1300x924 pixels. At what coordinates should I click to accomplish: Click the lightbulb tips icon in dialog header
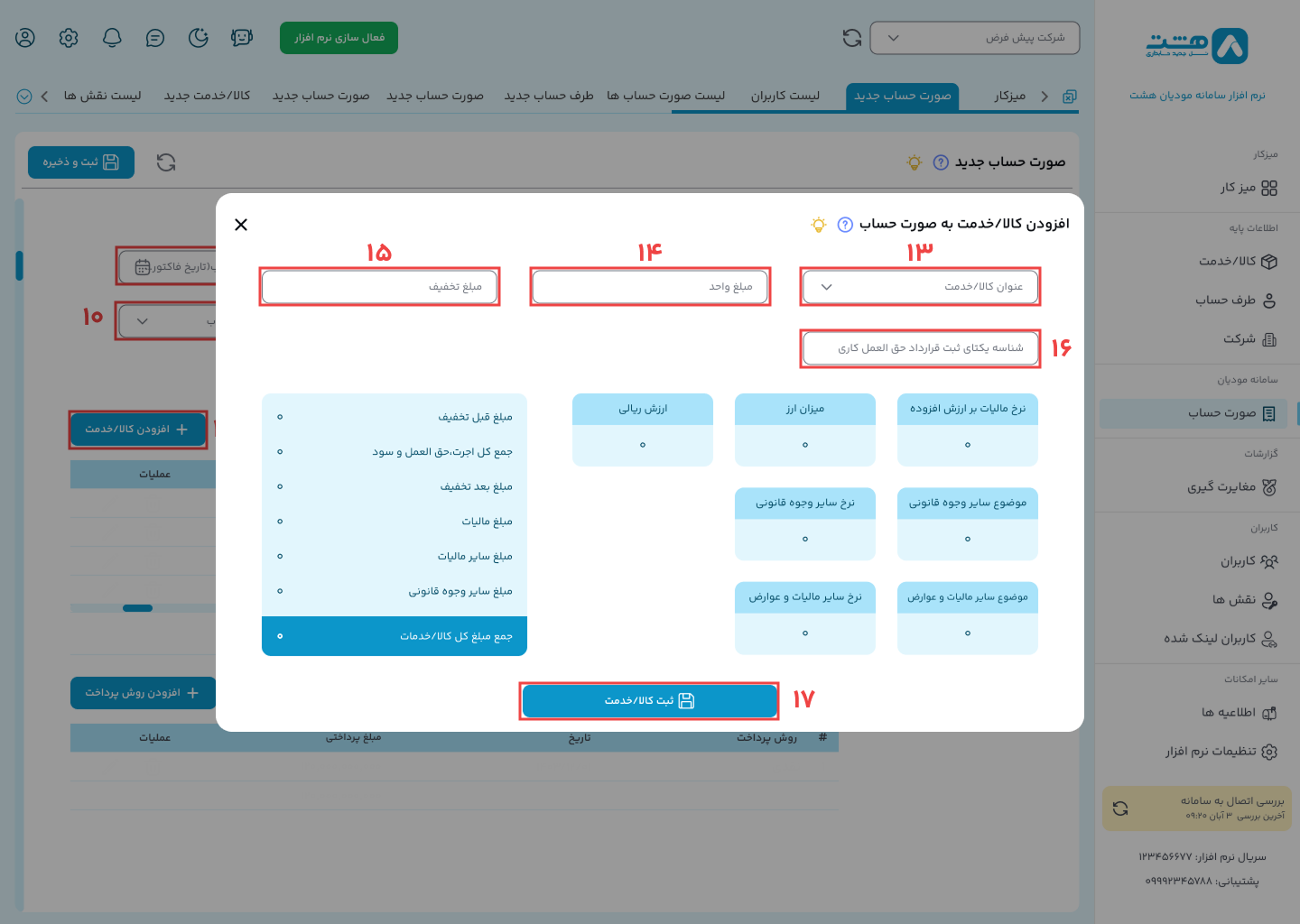click(x=819, y=225)
